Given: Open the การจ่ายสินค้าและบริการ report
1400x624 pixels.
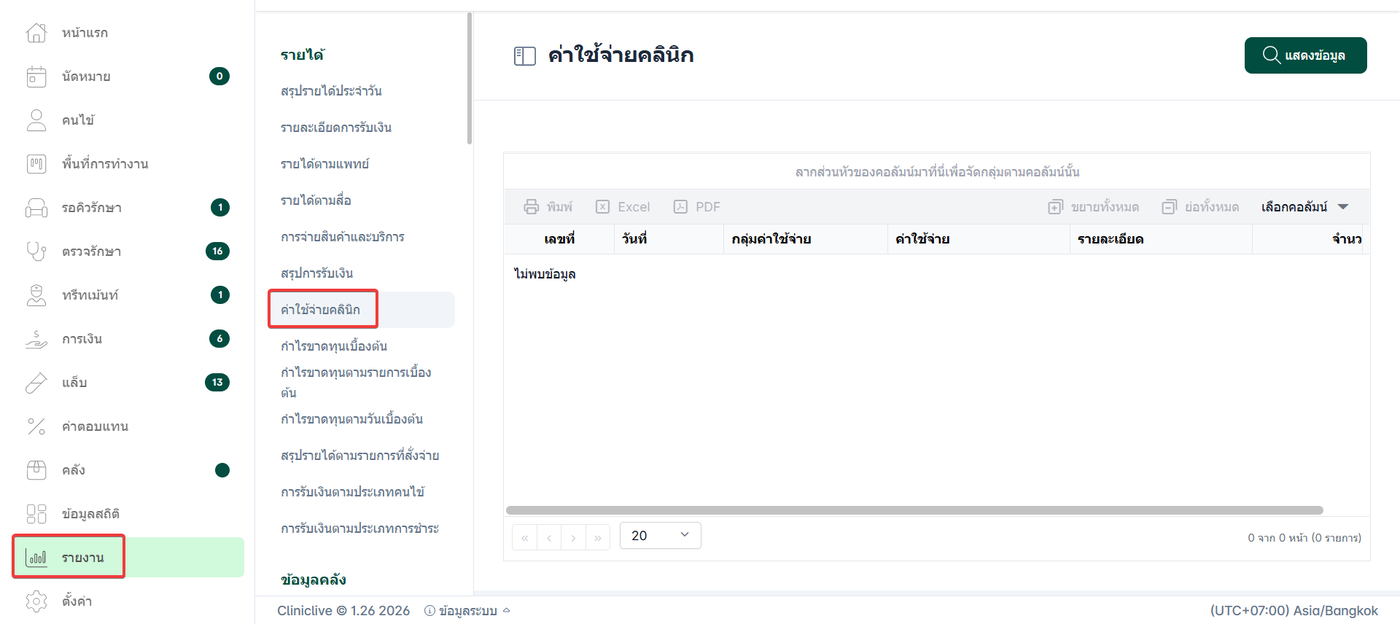Looking at the screenshot, I should (342, 237).
